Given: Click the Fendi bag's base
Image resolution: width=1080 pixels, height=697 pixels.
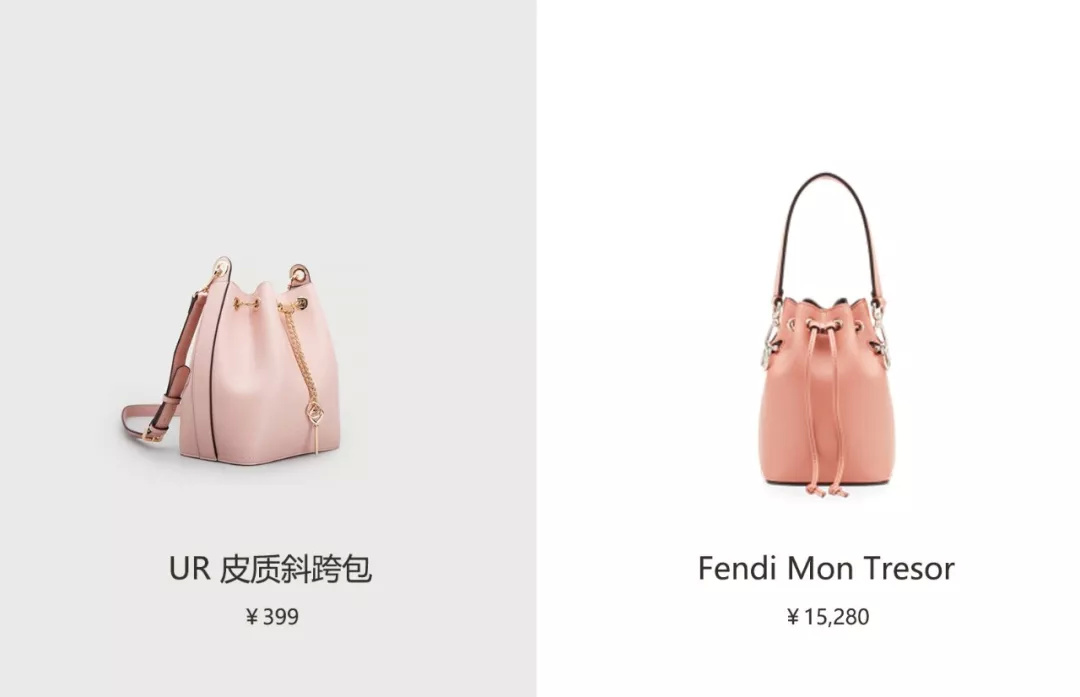Looking at the screenshot, I should click(x=828, y=481).
